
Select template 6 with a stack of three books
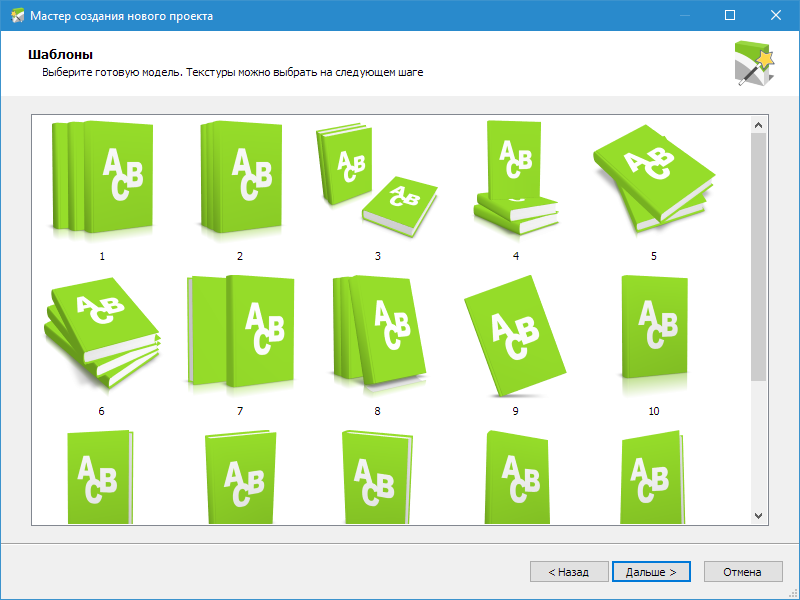[102, 333]
